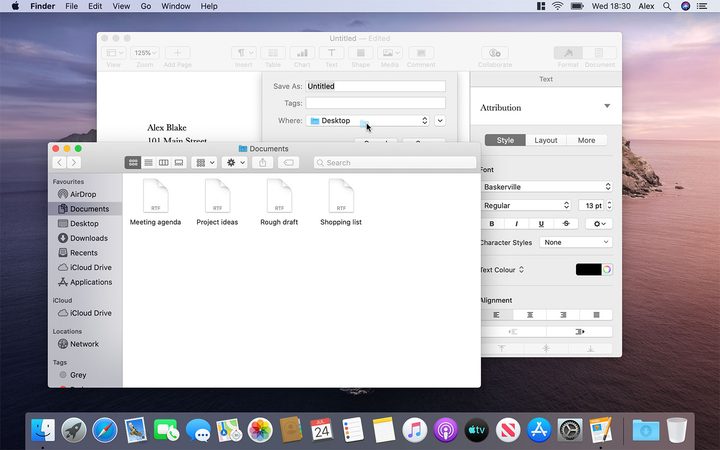Align text left in Pages
Viewport: 720px width, 450px height.
click(496, 315)
